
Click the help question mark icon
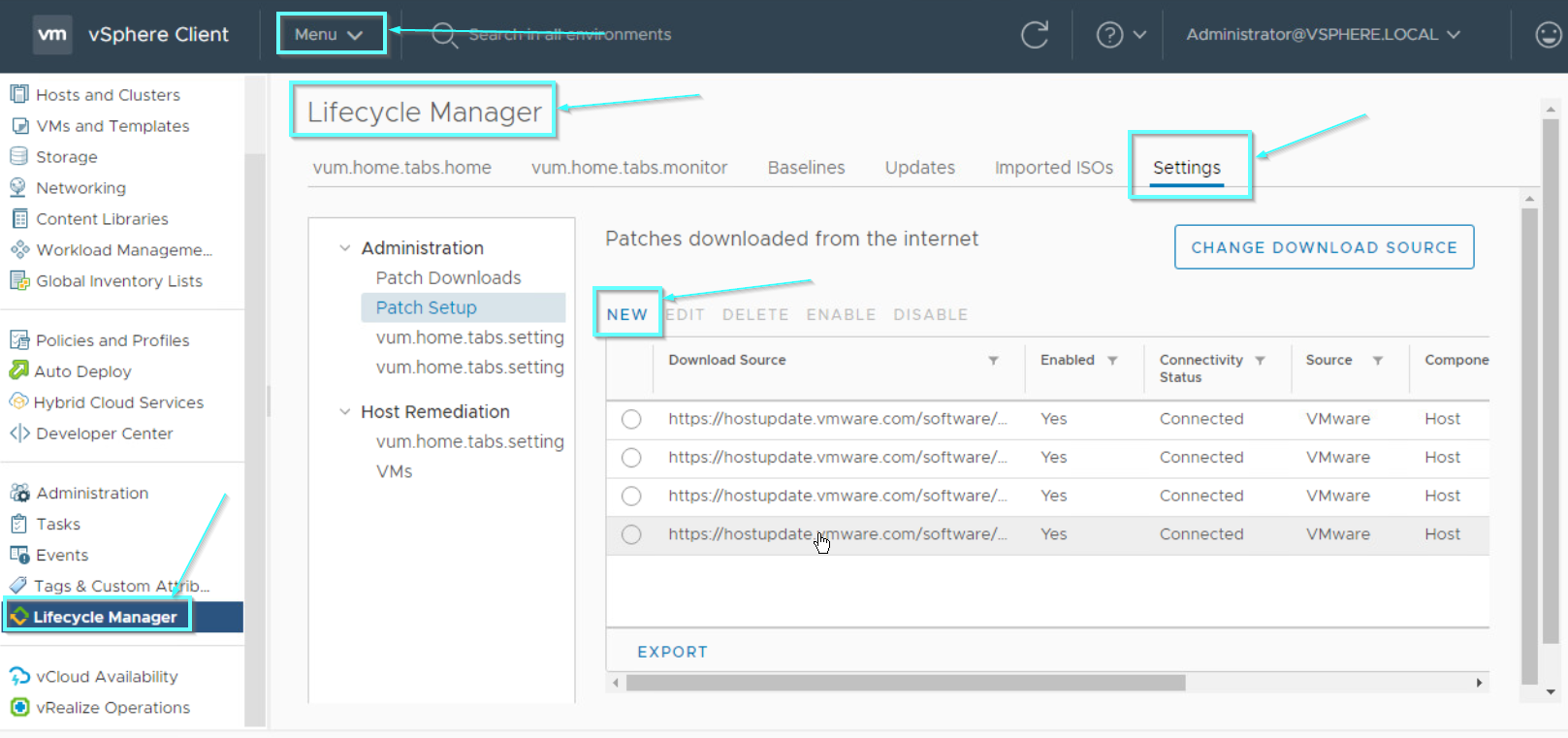click(x=1109, y=35)
